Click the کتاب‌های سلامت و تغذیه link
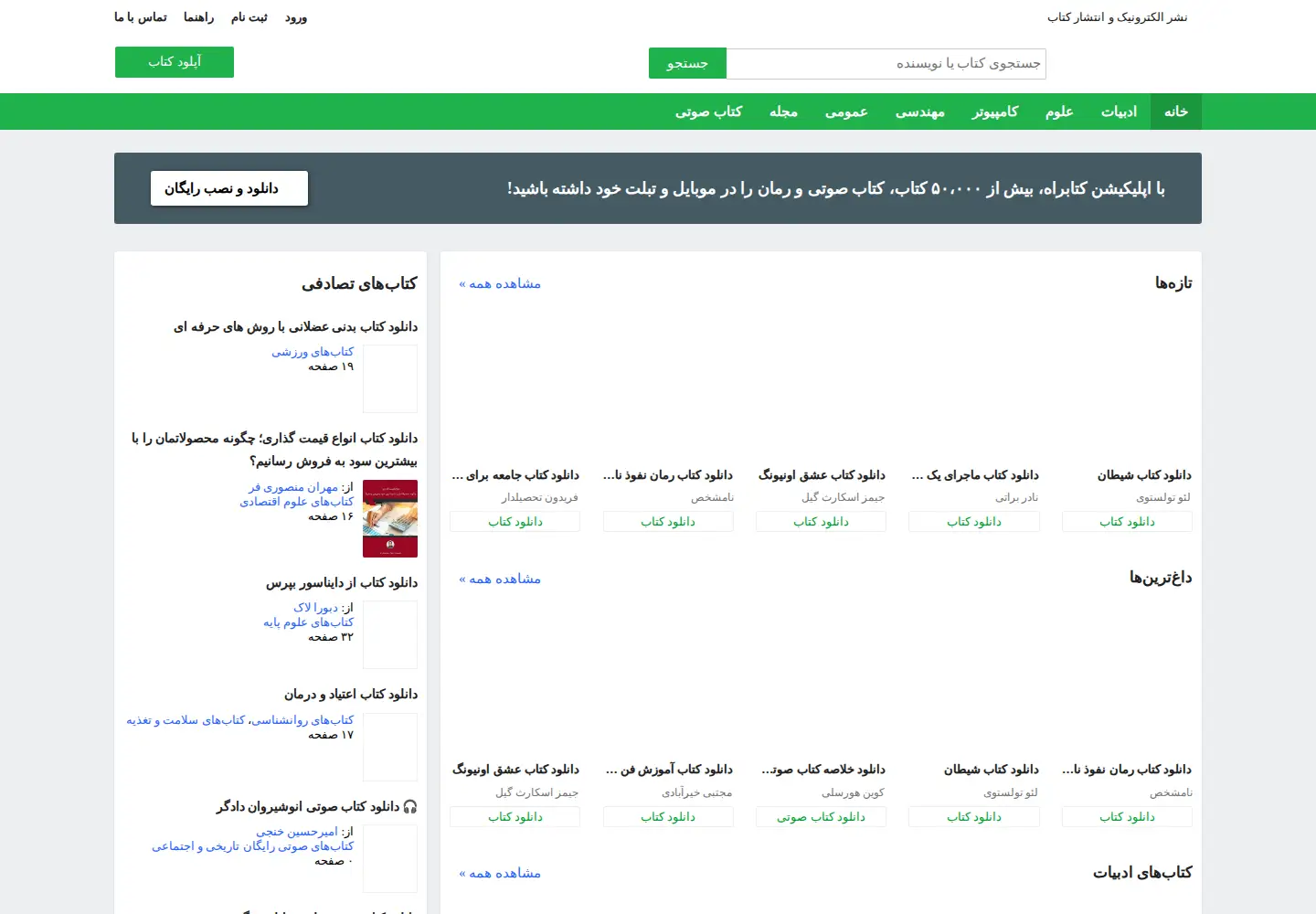Screen dimensions: 1316x914 click(186, 720)
